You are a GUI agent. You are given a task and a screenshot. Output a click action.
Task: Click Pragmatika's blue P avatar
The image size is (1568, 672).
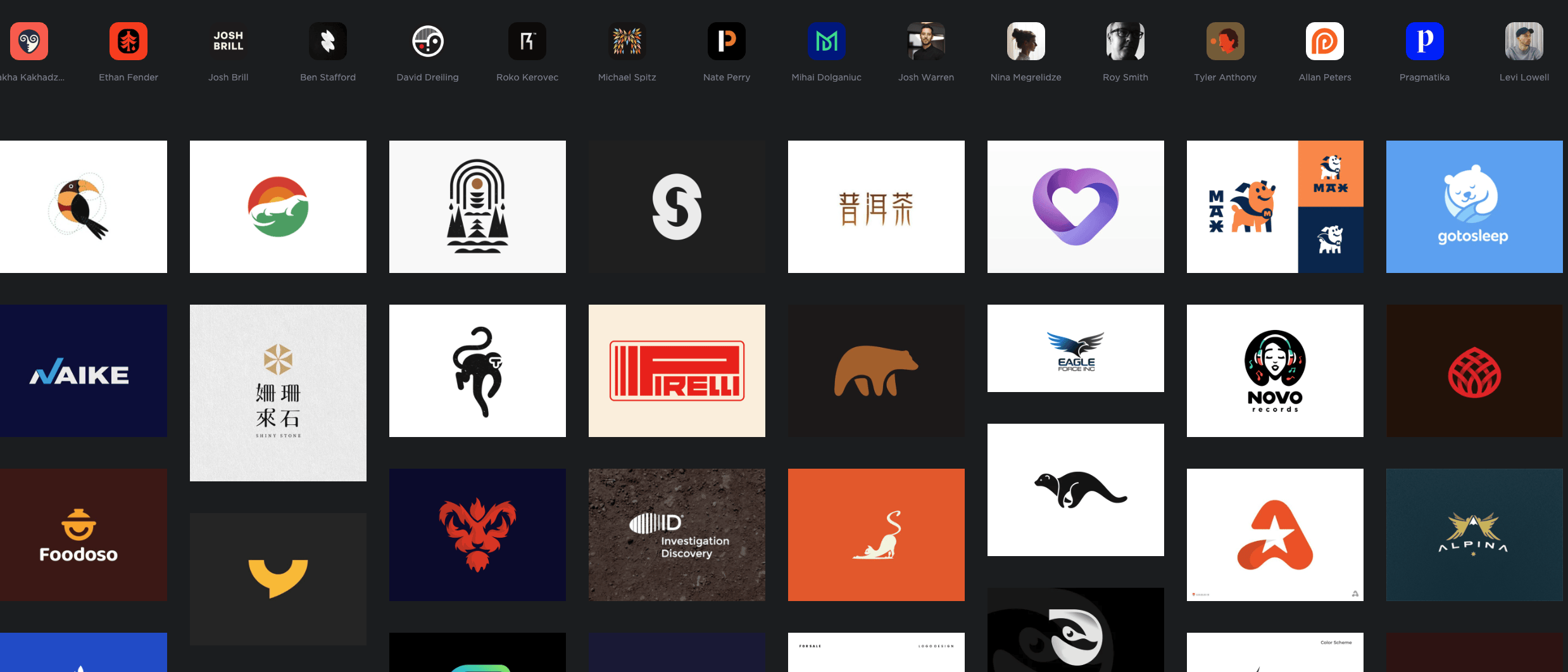pyautogui.click(x=1425, y=41)
